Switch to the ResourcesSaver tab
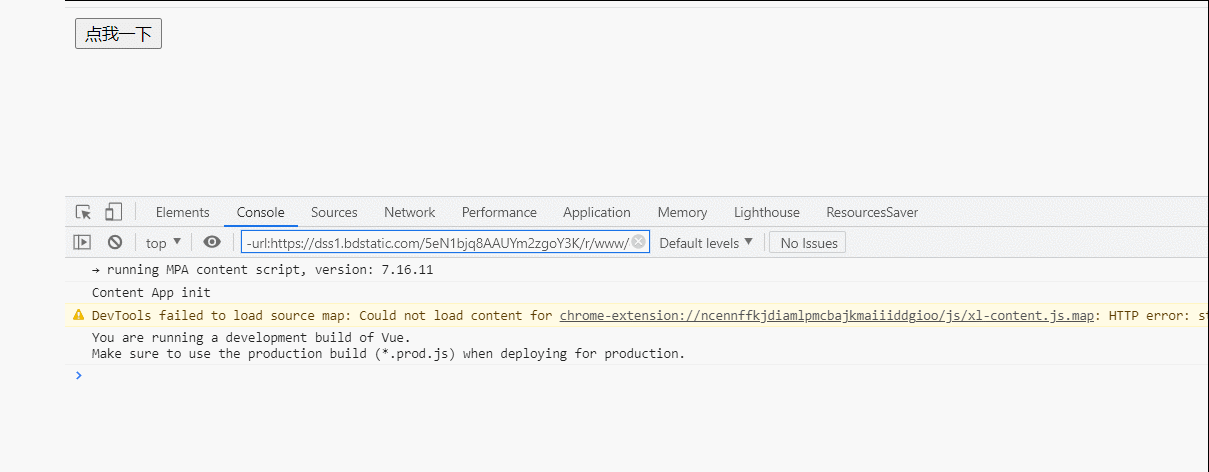 872,212
